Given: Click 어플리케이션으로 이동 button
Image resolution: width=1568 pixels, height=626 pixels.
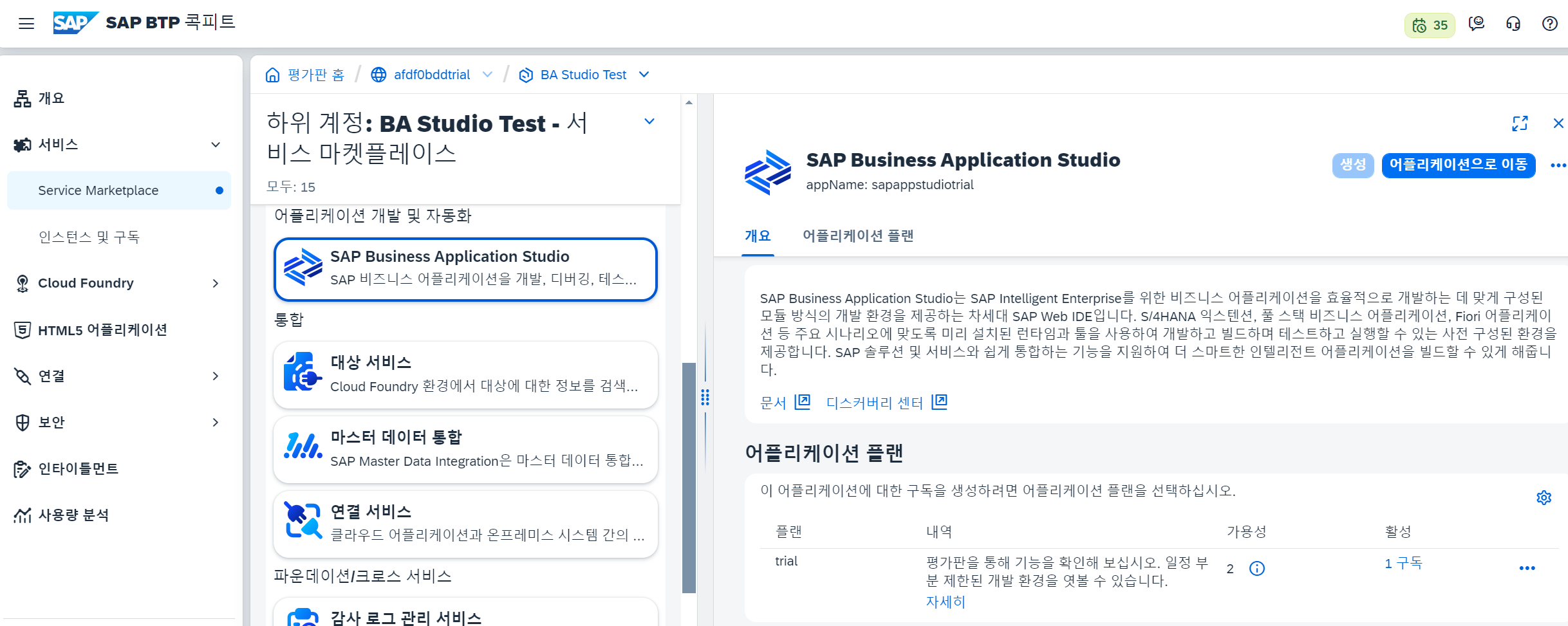Looking at the screenshot, I should click(x=1458, y=165).
